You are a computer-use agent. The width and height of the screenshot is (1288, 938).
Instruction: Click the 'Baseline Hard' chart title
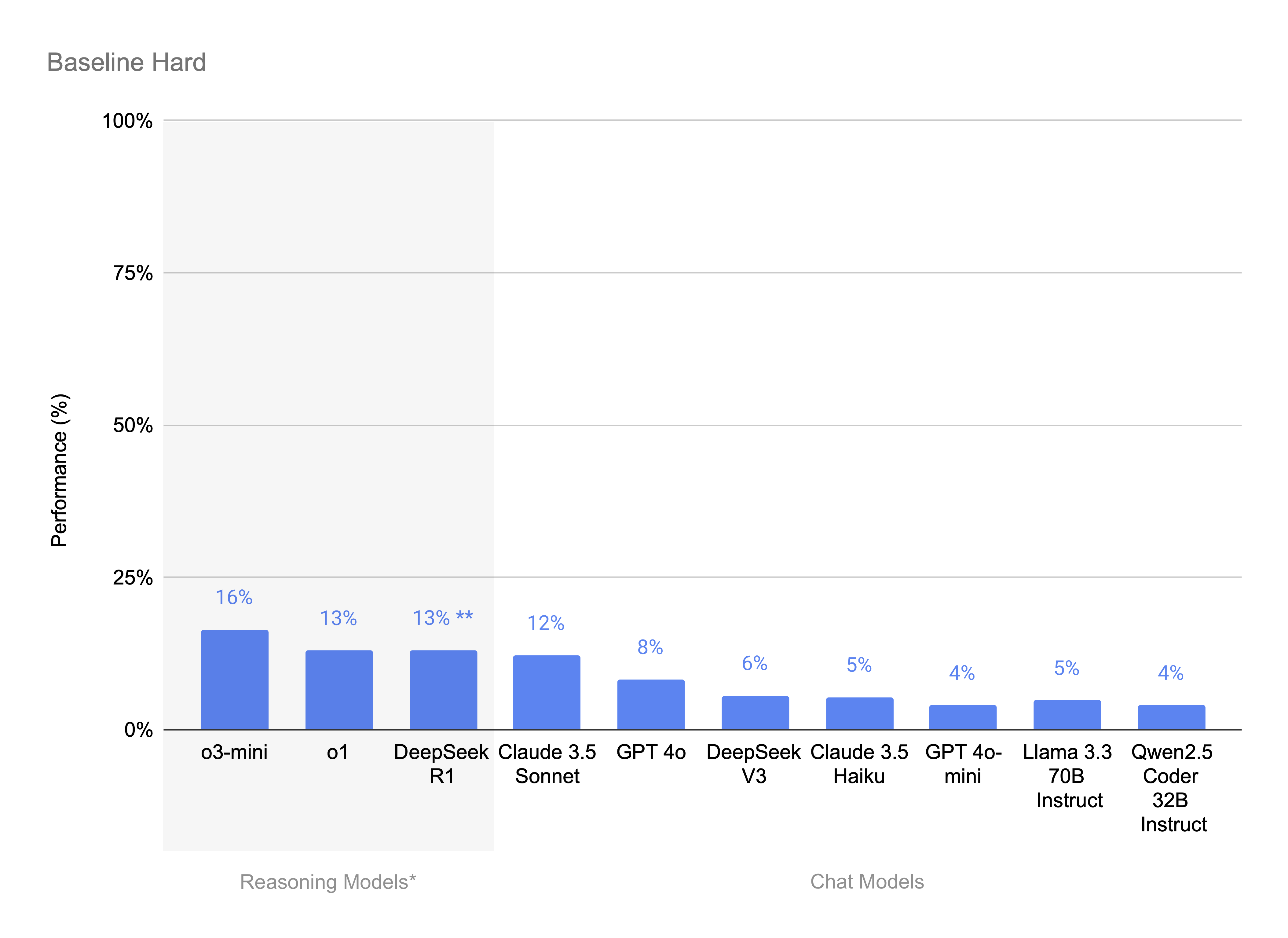click(126, 62)
